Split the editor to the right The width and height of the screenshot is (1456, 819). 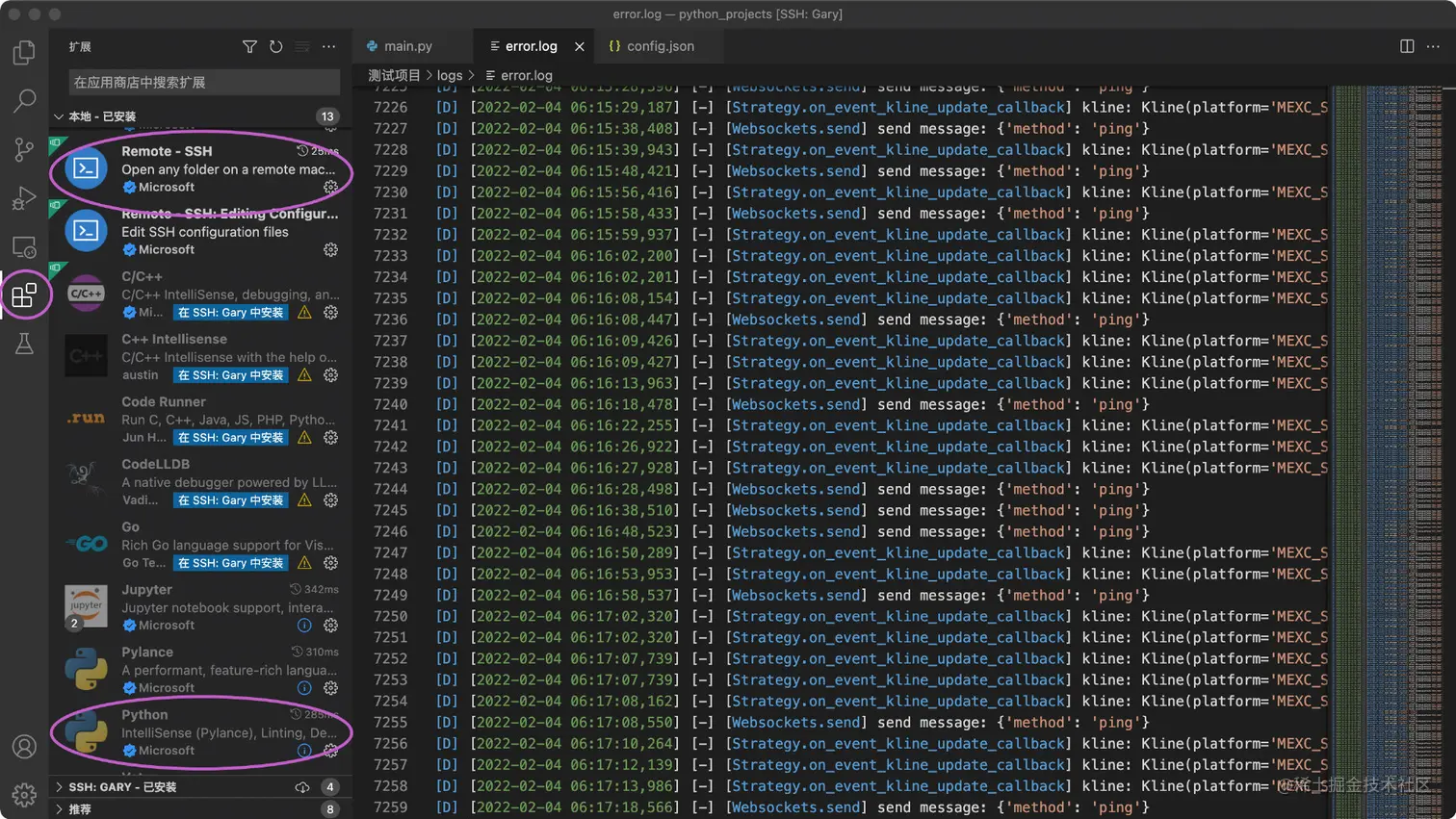pos(1407,46)
